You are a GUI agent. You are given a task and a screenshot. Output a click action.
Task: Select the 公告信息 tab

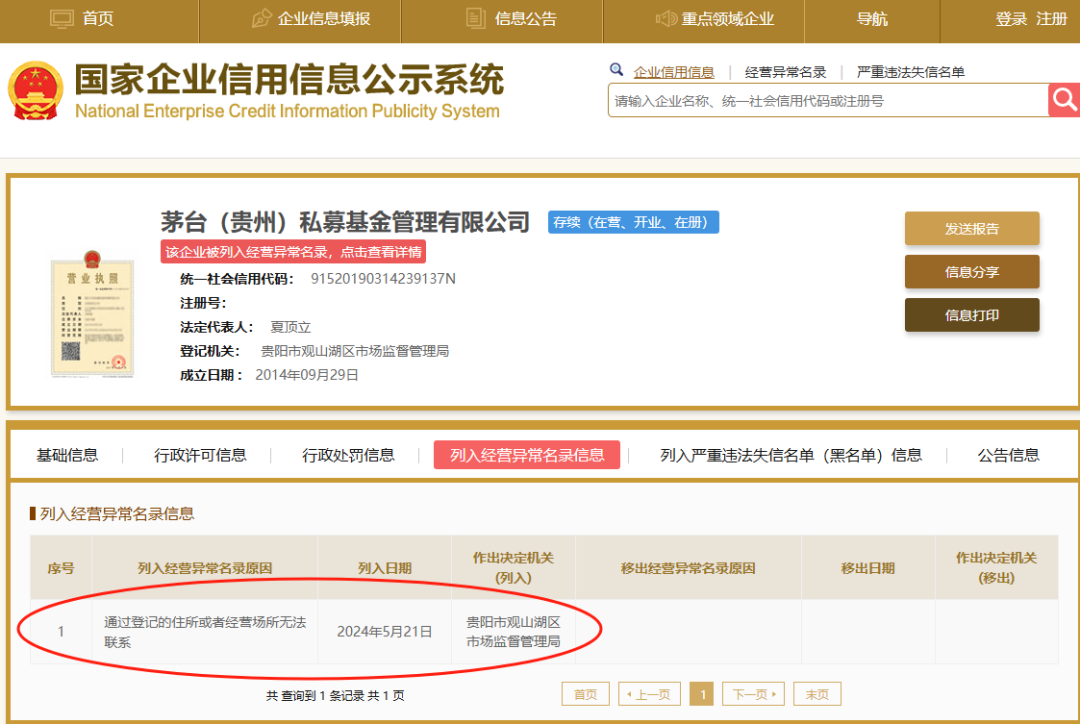tap(1007, 454)
